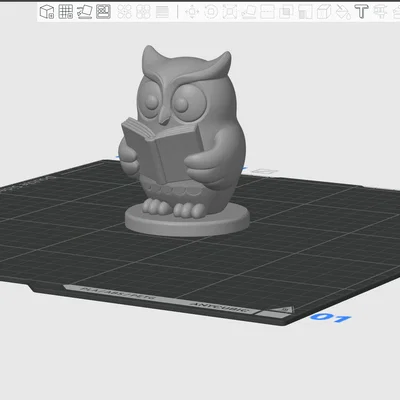Select the Seam painting tool
Image resolution: width=400 pixels, height=400 pixels.
point(324,12)
